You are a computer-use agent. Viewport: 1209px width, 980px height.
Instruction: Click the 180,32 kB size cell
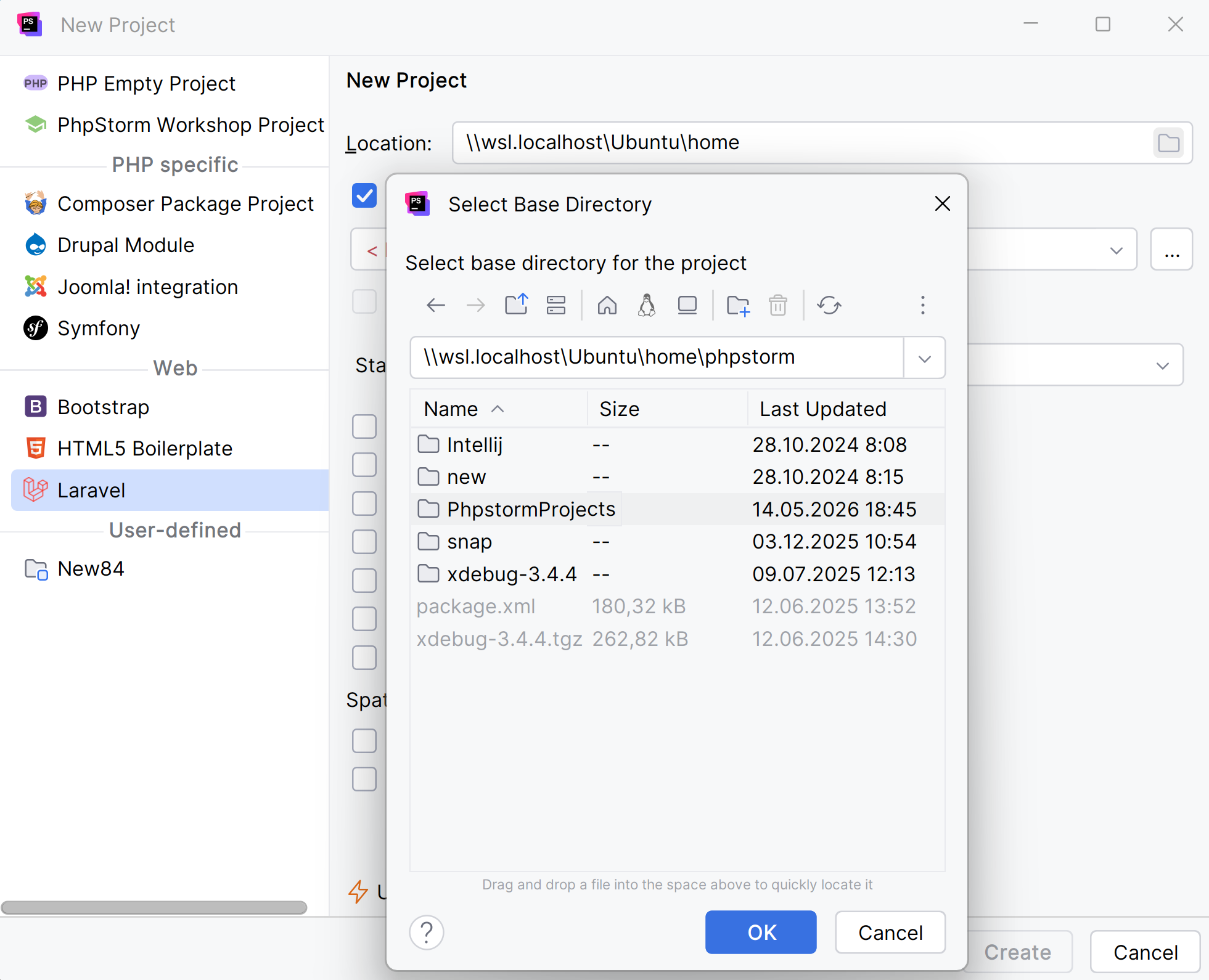[x=639, y=606]
